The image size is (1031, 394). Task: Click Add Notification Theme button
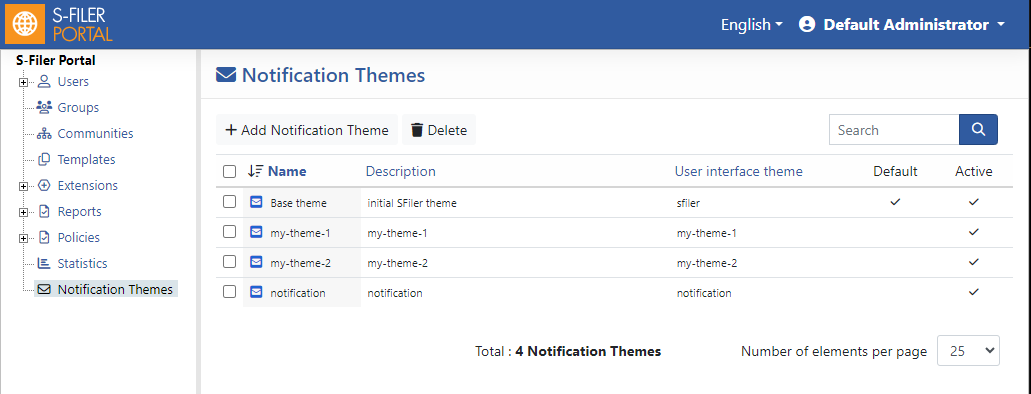pyautogui.click(x=307, y=130)
